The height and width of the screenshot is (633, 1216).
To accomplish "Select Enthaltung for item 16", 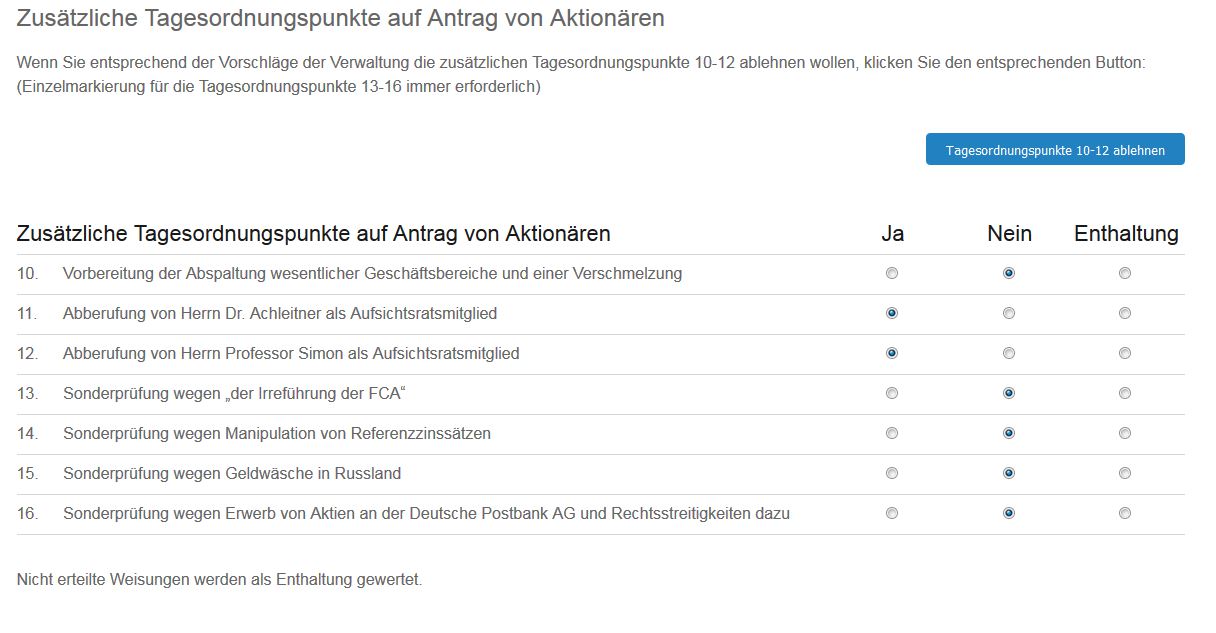I will click(1124, 513).
